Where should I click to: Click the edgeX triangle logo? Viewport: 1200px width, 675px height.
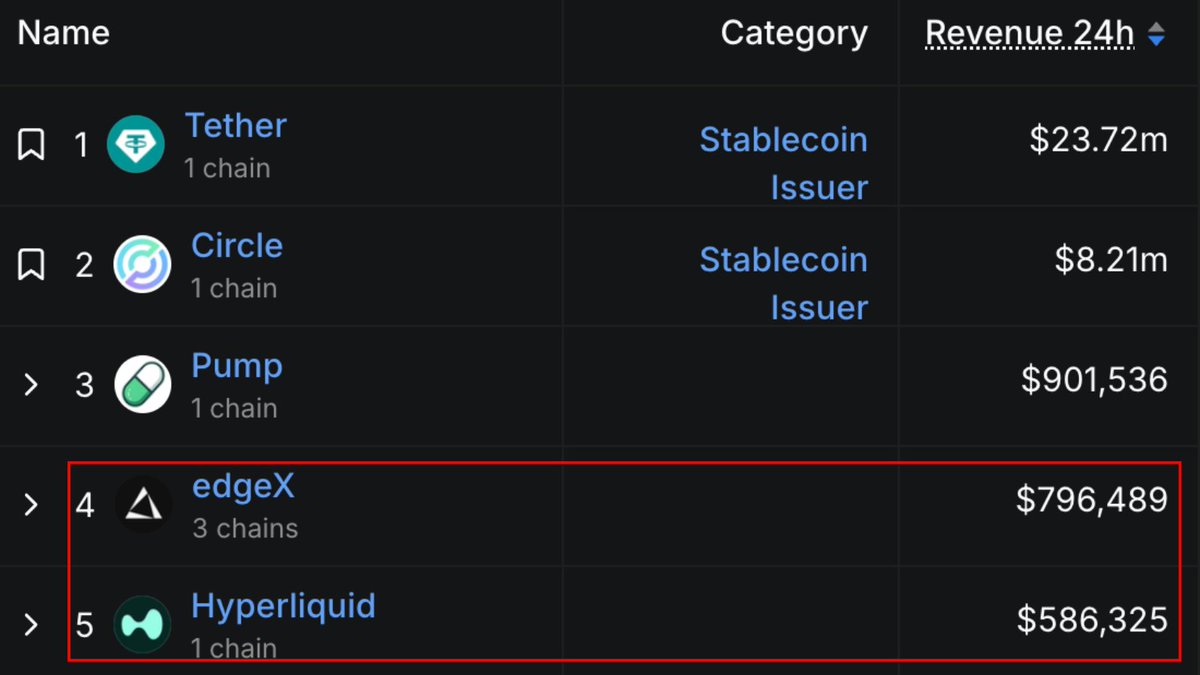click(142, 504)
